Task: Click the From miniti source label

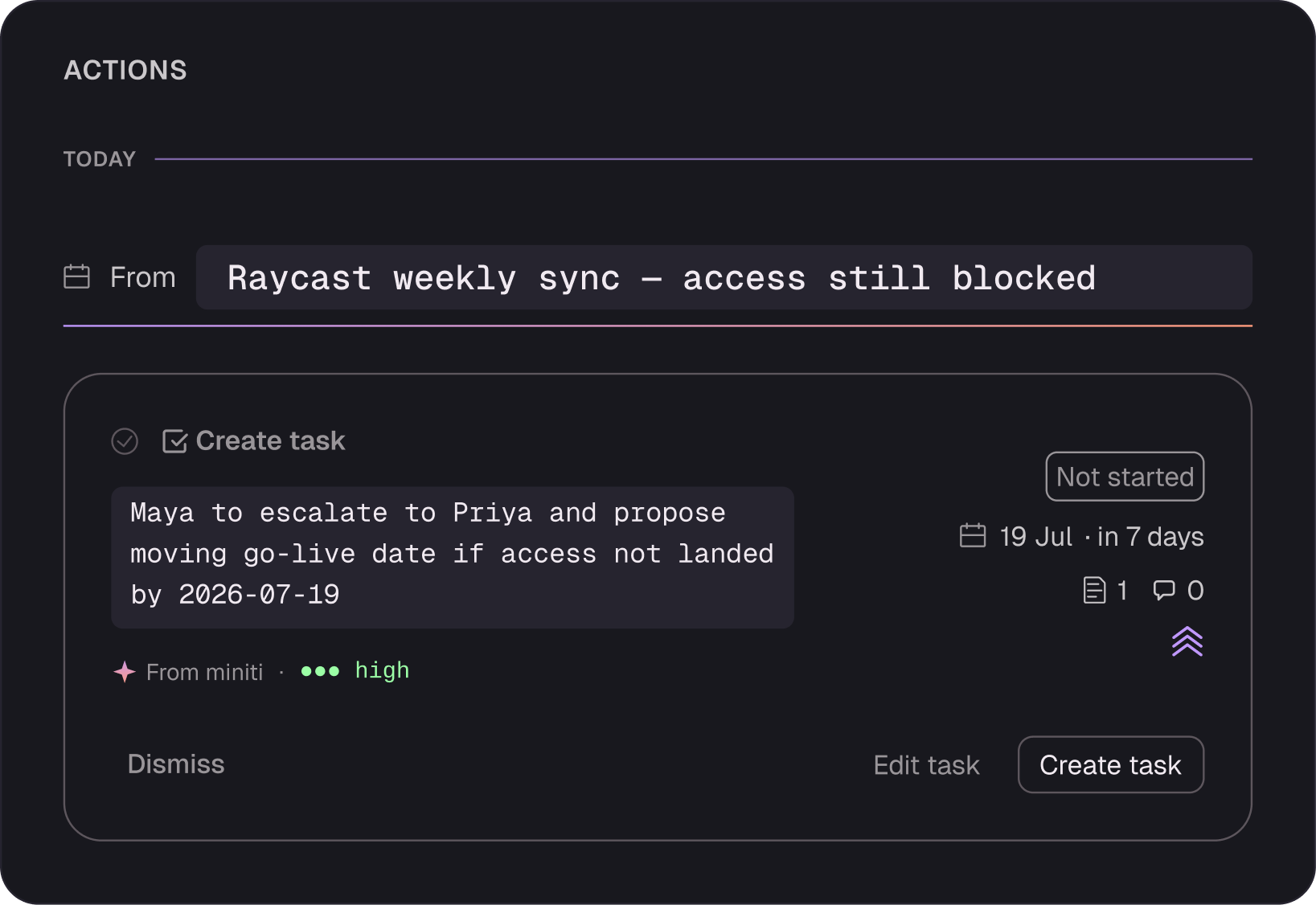Action: coord(205,672)
